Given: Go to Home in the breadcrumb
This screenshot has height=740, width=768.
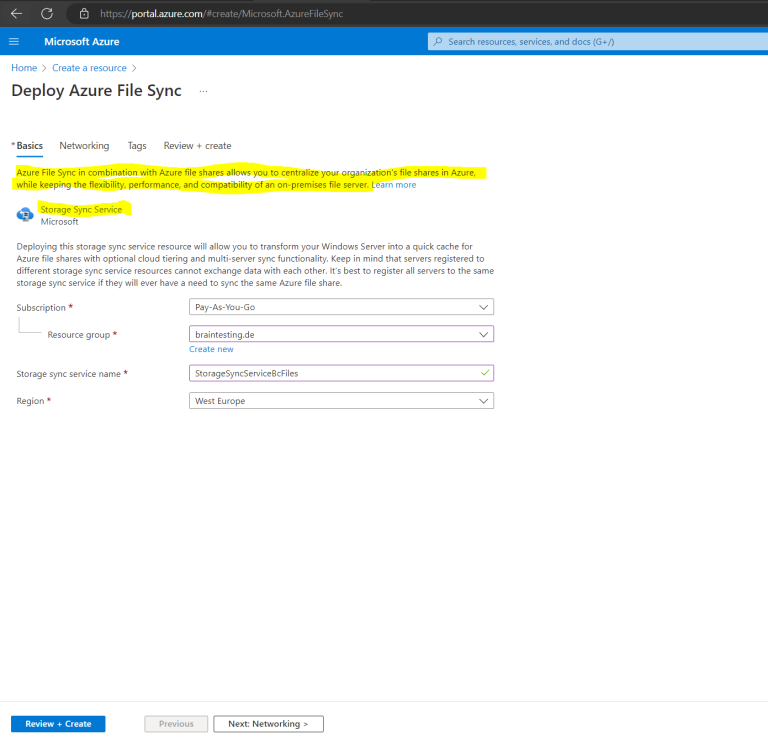Looking at the screenshot, I should point(24,68).
